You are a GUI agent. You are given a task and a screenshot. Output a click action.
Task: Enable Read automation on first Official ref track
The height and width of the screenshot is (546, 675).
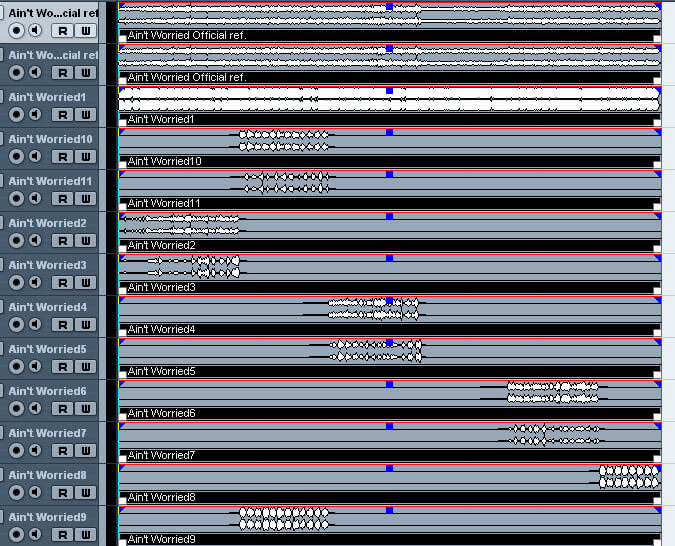tap(62, 31)
